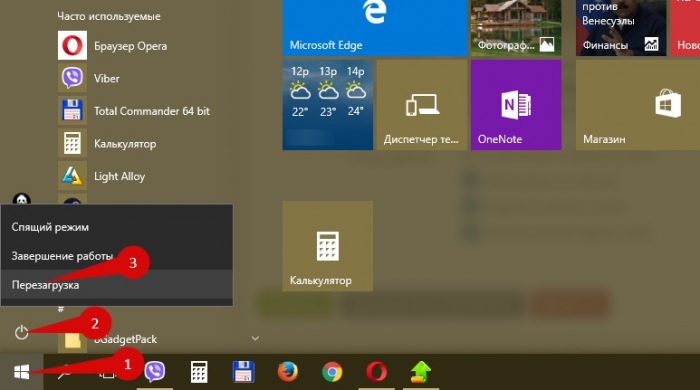Select Спящий режим in power menu

pos(117,227)
